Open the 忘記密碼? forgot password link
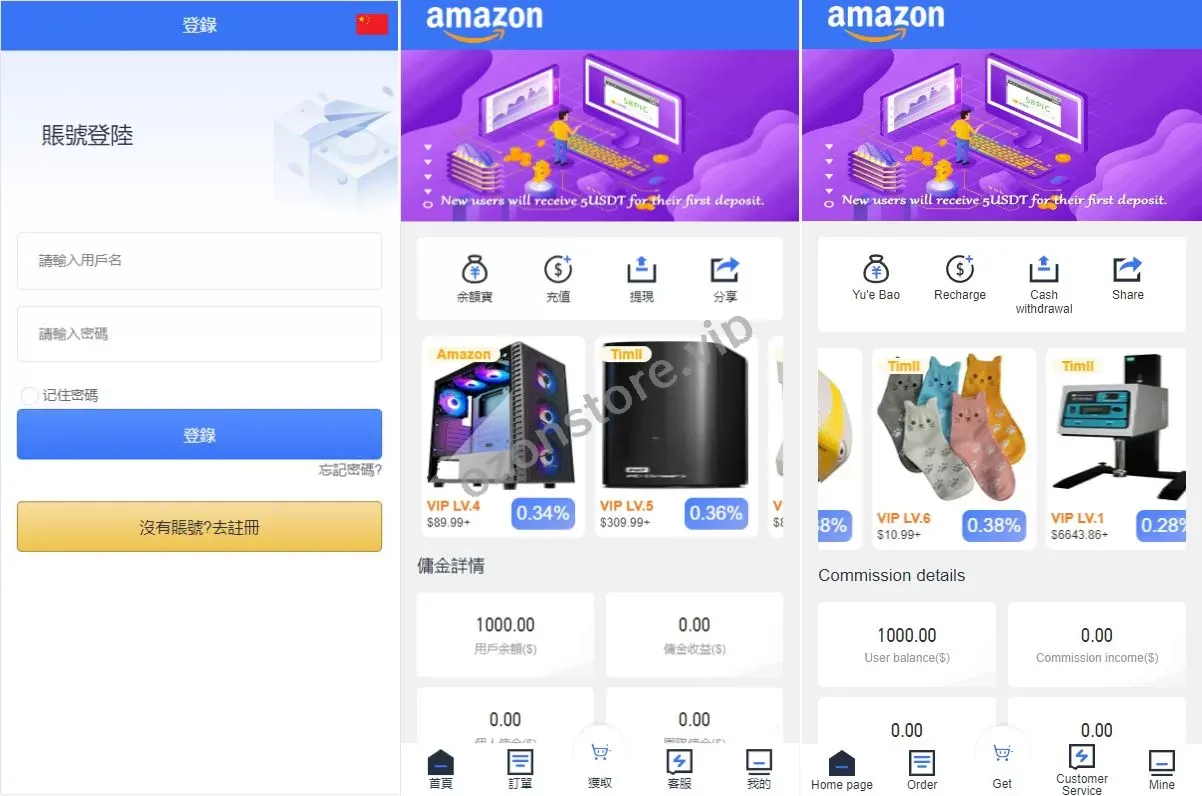This screenshot has width=1202, height=796. coord(350,470)
